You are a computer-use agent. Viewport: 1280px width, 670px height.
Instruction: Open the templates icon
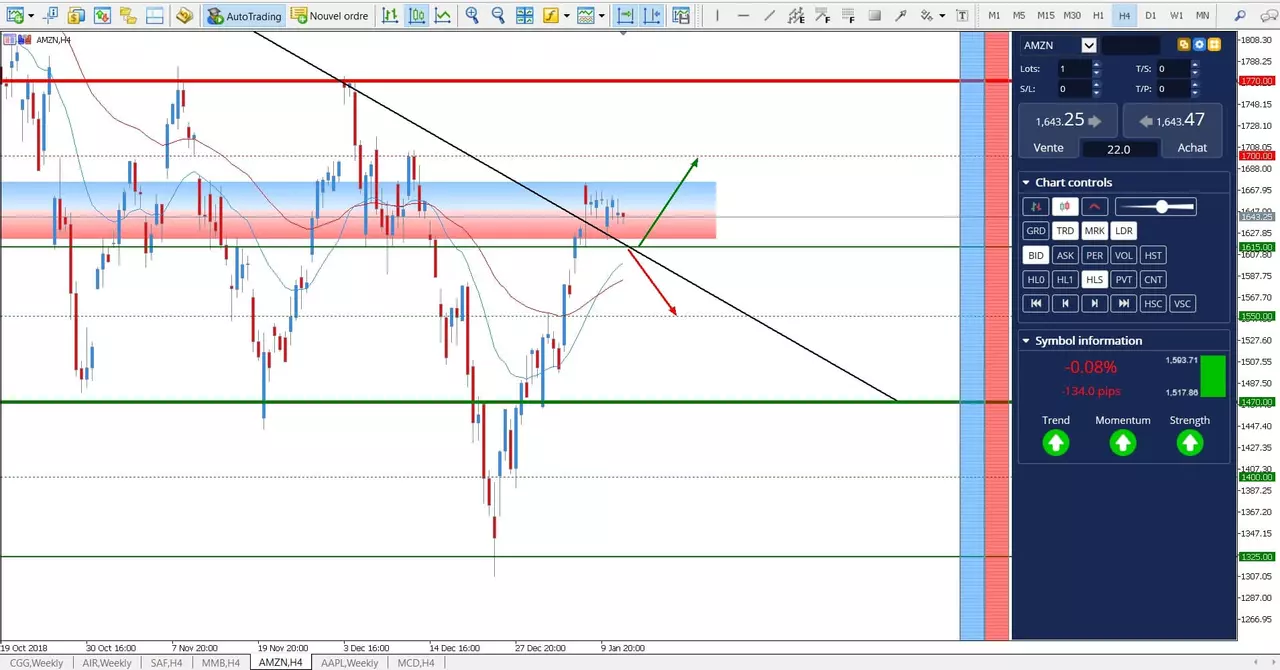point(587,16)
